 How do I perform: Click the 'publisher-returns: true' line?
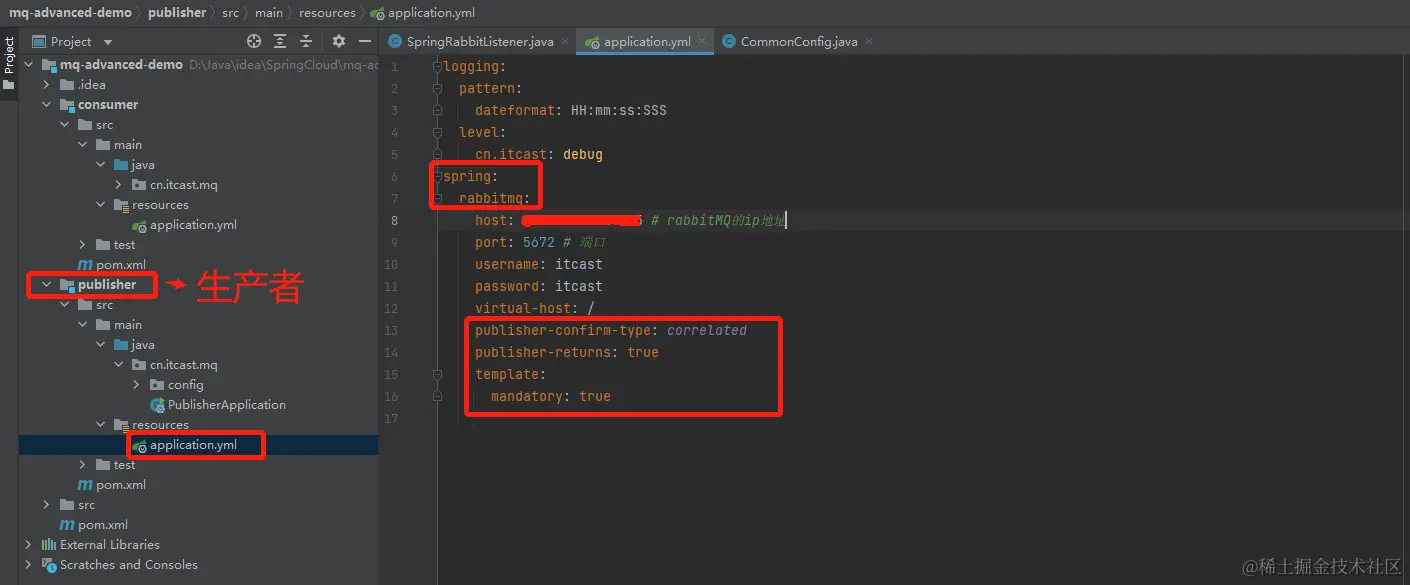coord(567,352)
